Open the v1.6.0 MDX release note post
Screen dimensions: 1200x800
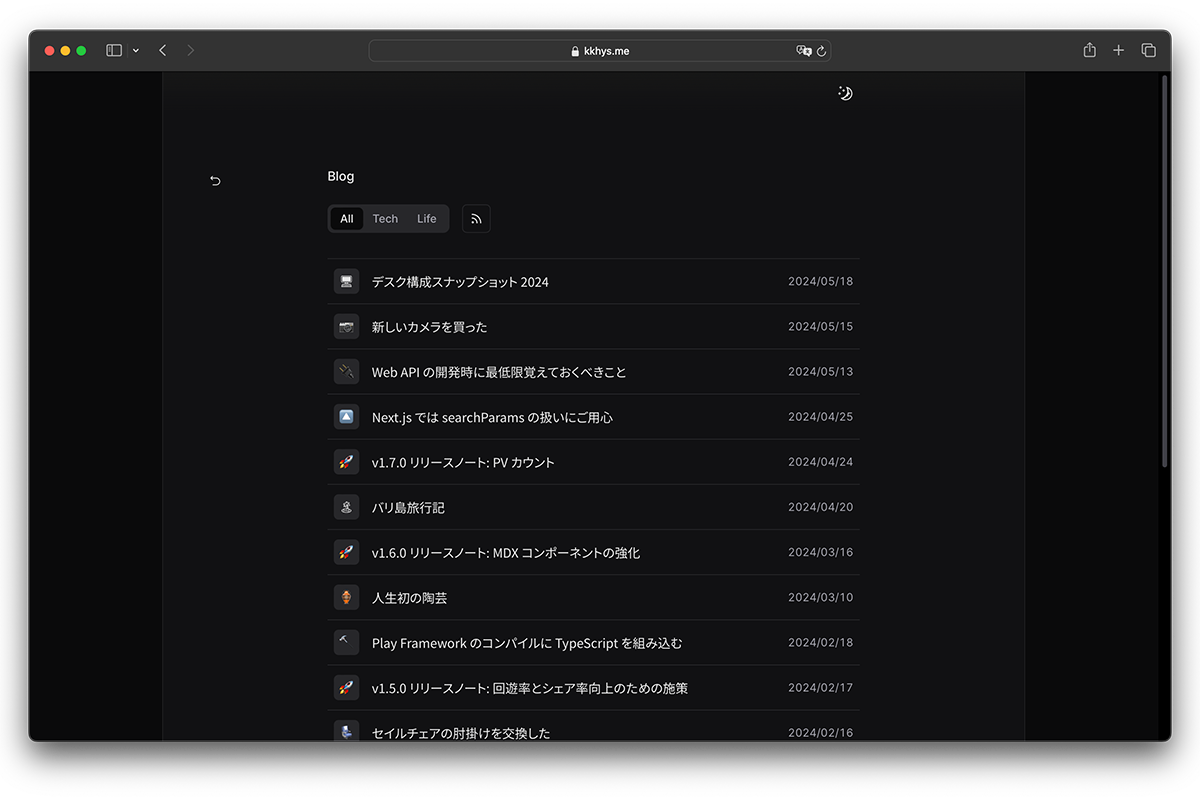507,551
